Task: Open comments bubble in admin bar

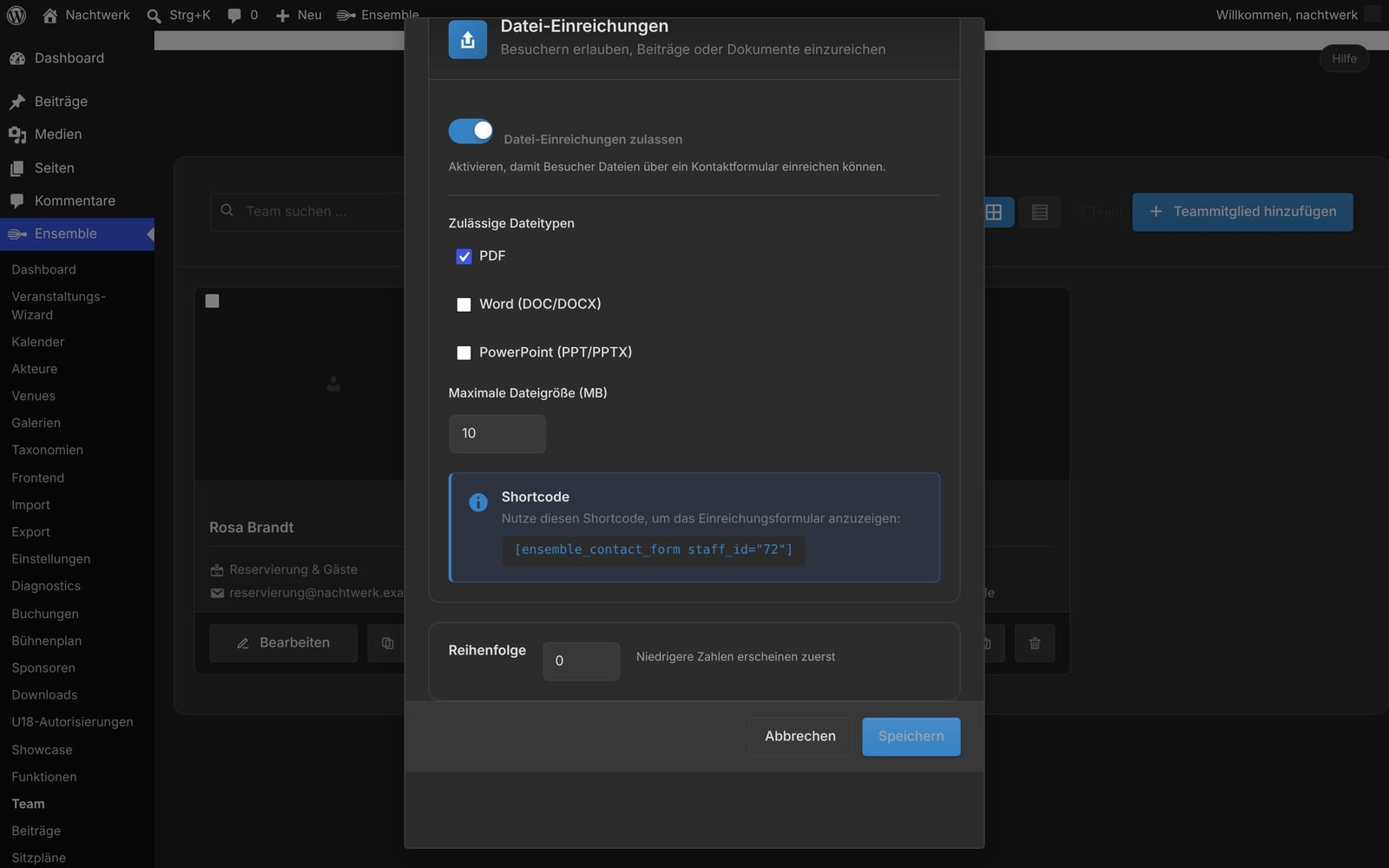Action: click(234, 16)
